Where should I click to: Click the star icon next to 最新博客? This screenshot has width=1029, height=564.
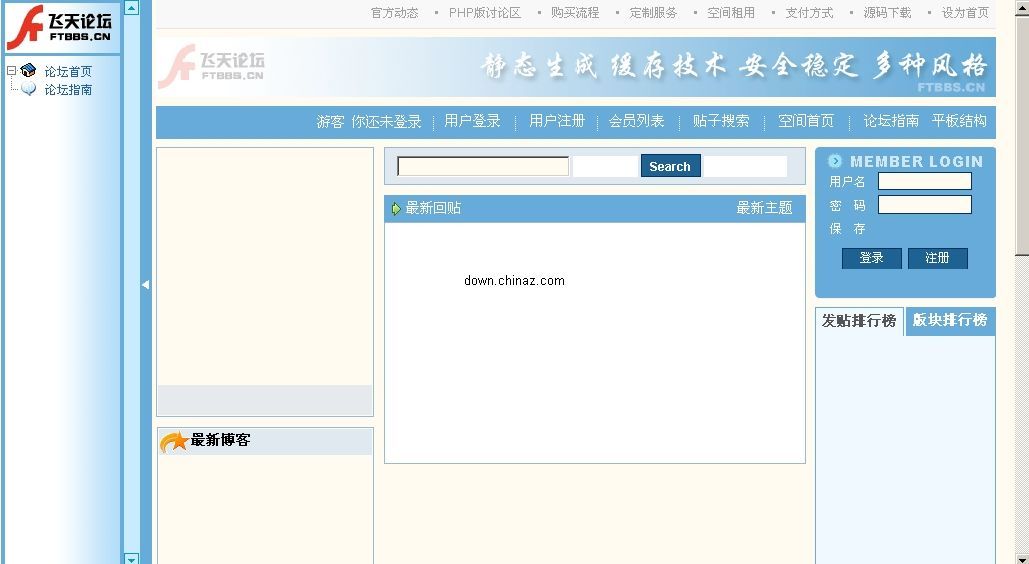pos(174,441)
